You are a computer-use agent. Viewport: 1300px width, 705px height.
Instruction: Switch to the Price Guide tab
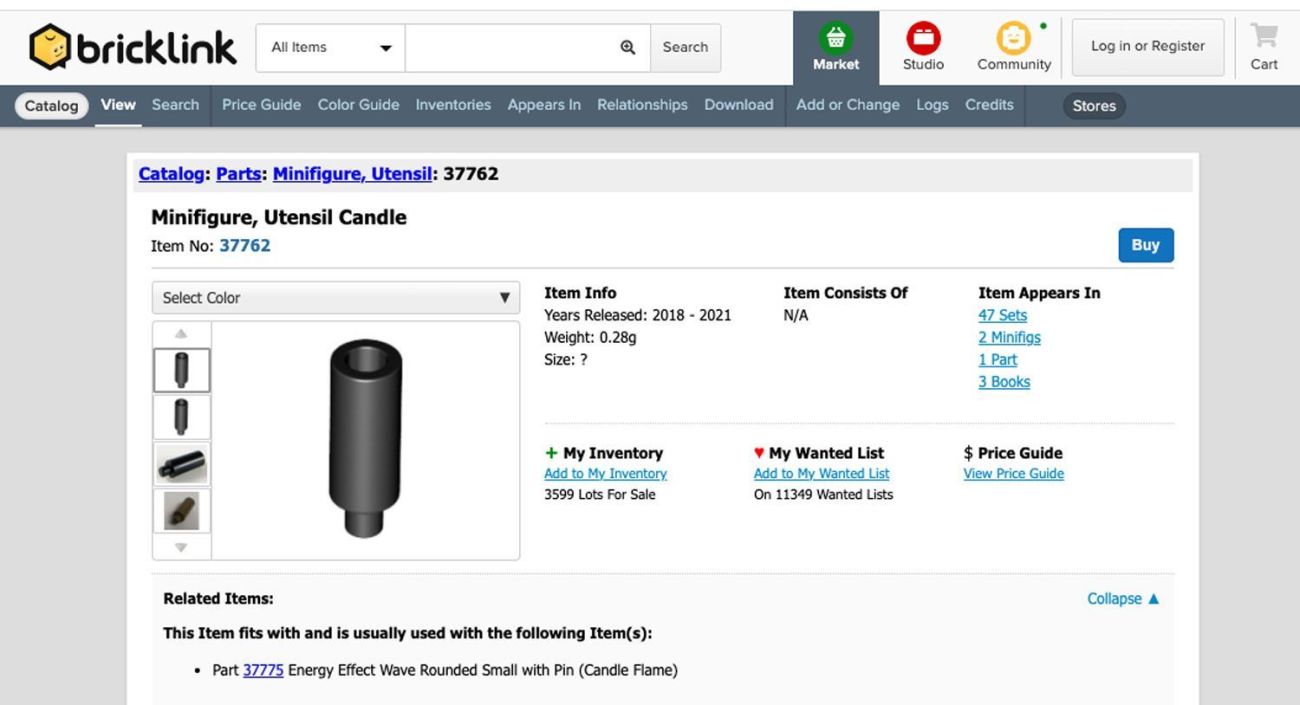(x=261, y=105)
